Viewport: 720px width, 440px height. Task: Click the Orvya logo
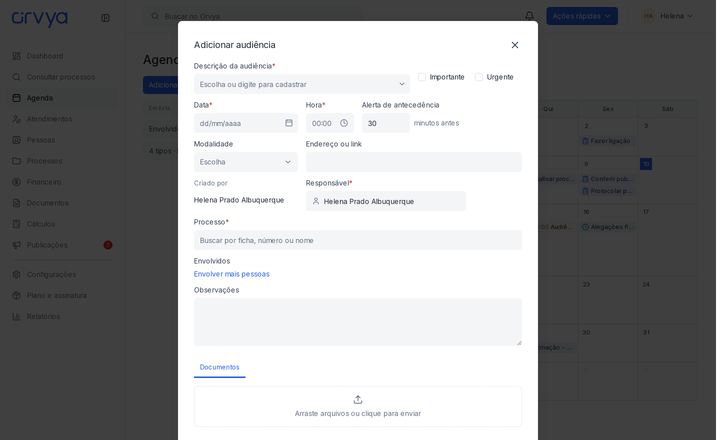point(39,18)
